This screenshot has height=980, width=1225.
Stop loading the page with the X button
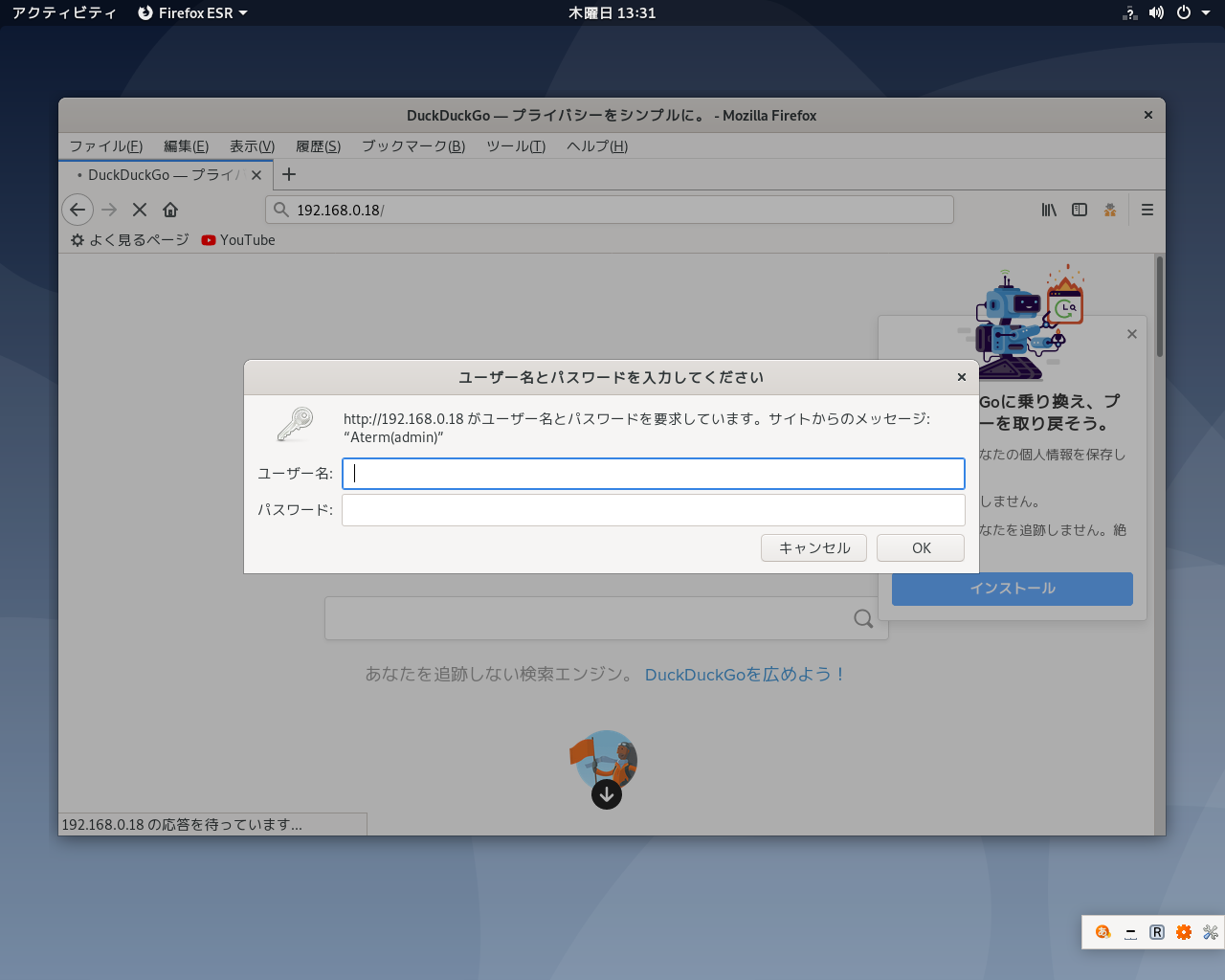pos(140,210)
